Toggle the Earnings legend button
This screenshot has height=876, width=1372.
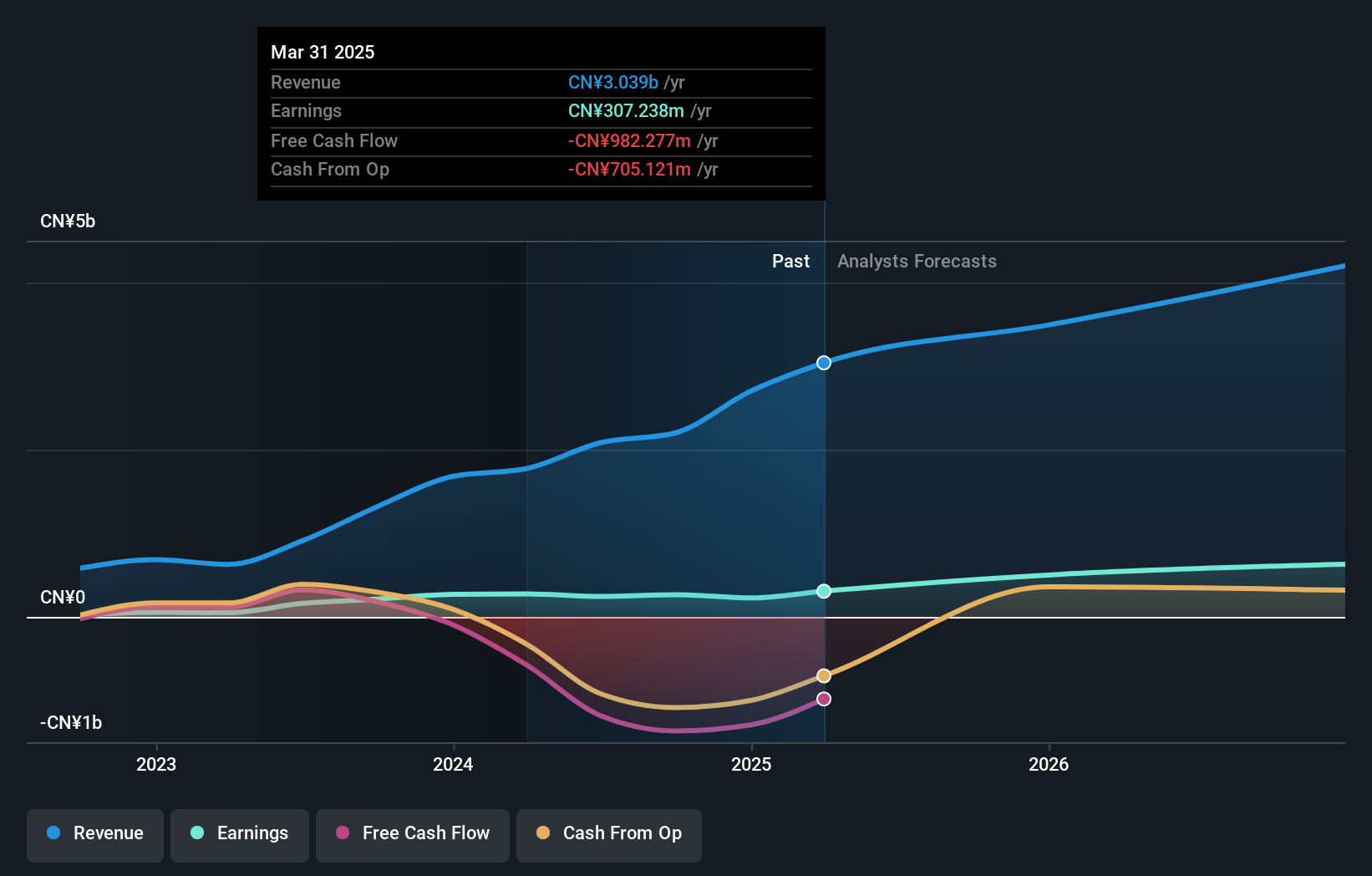pyautogui.click(x=240, y=835)
